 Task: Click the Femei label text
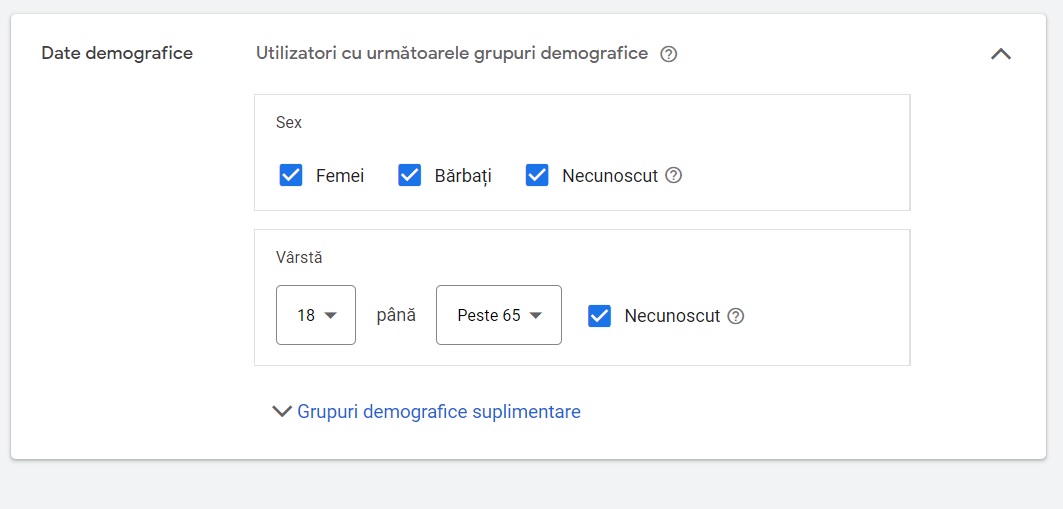click(340, 176)
